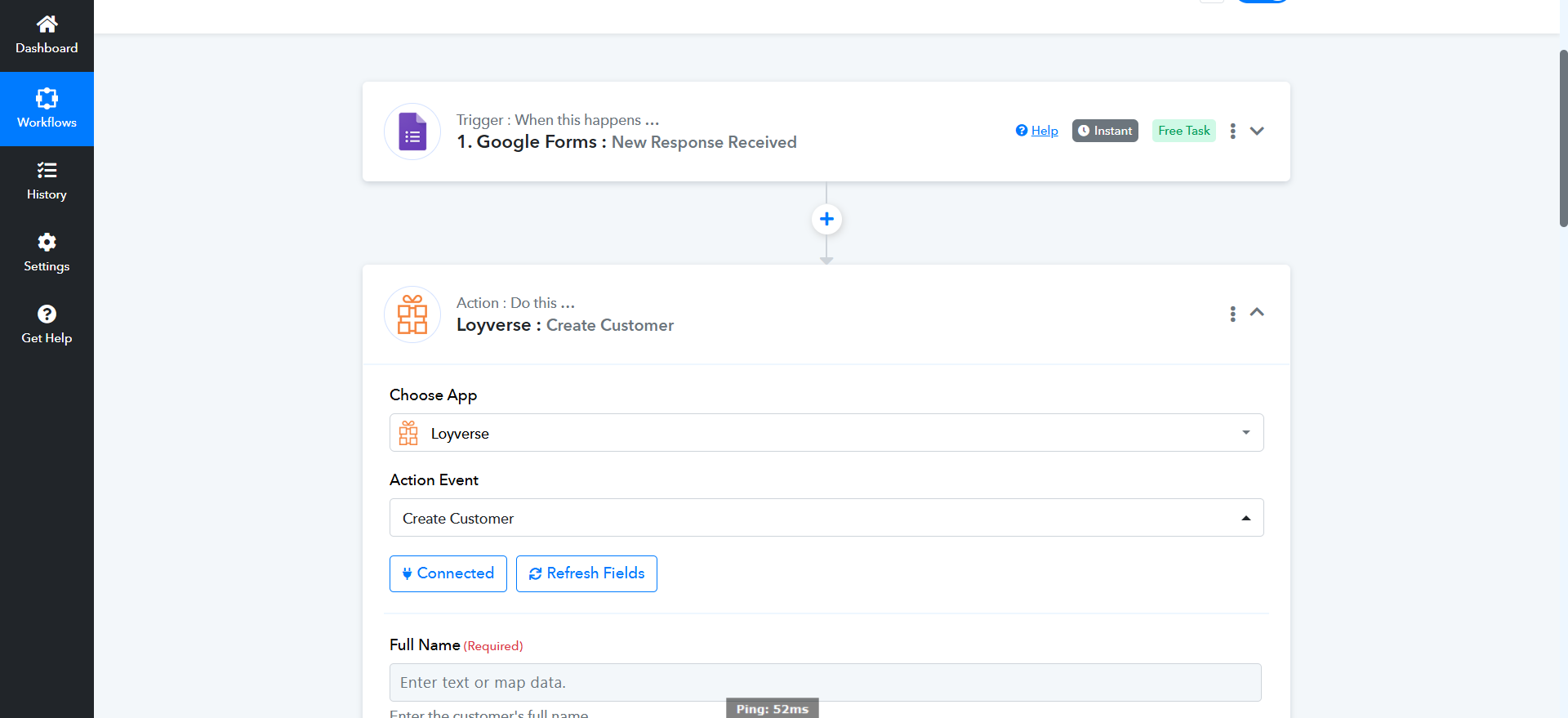Click the Loyverse action app icon
This screenshot has width=1568, height=718.
pos(412,314)
